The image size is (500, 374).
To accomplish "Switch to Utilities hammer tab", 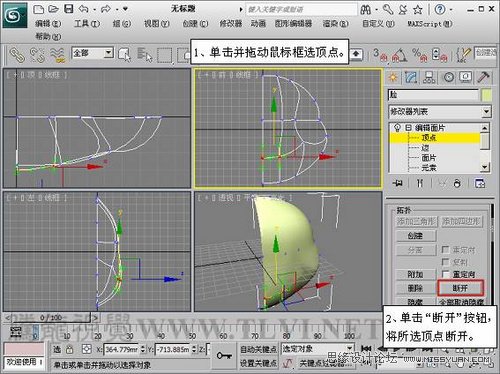I will [483, 77].
